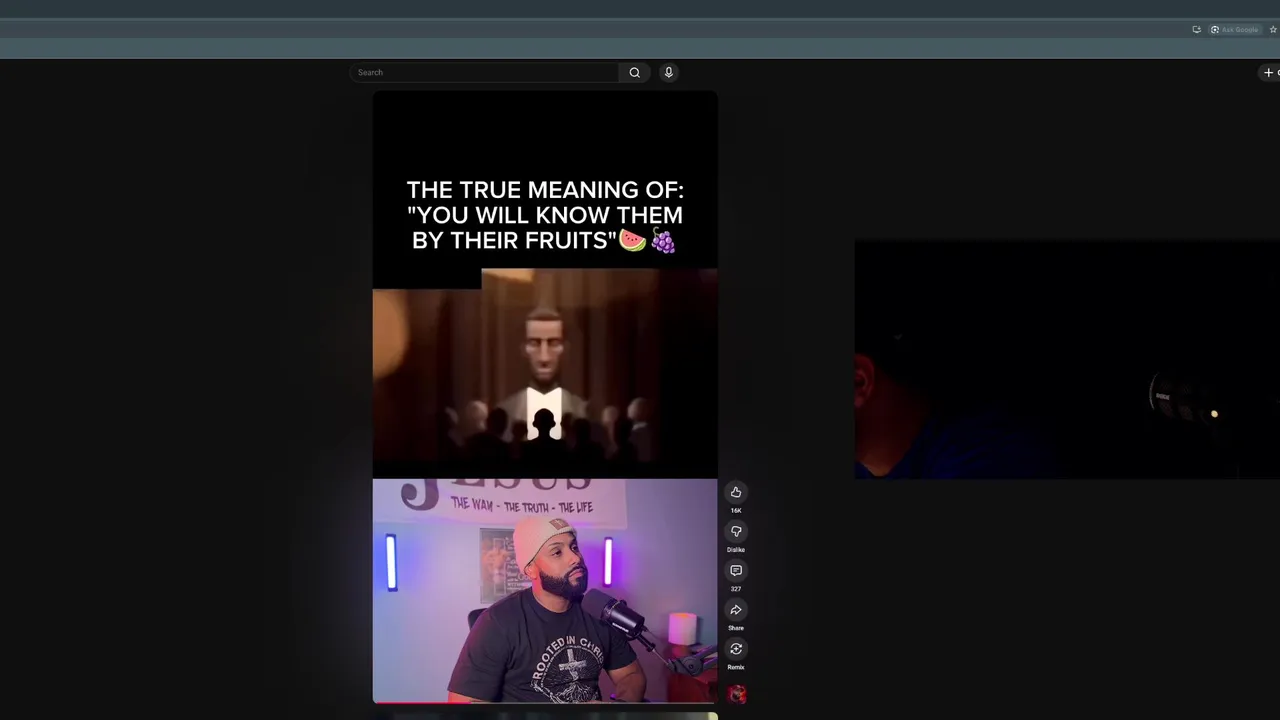1280x720 pixels.
Task: Click the plus Create button
Action: tap(1270, 72)
